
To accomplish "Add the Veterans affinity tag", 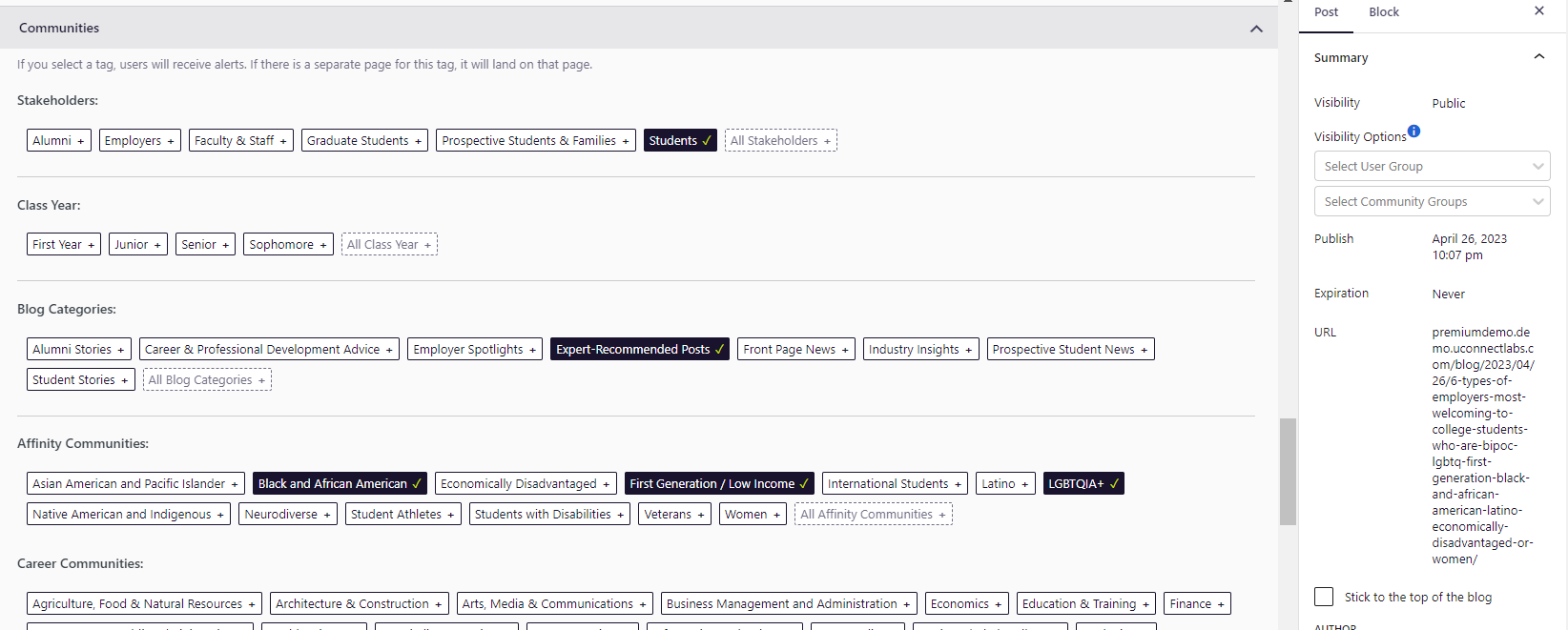I will [673, 515].
